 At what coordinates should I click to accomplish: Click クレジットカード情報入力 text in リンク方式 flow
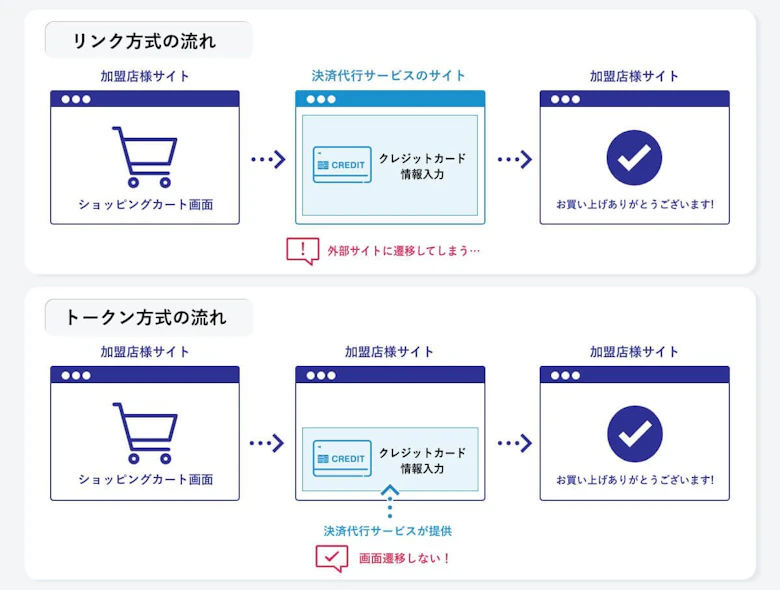[422, 166]
